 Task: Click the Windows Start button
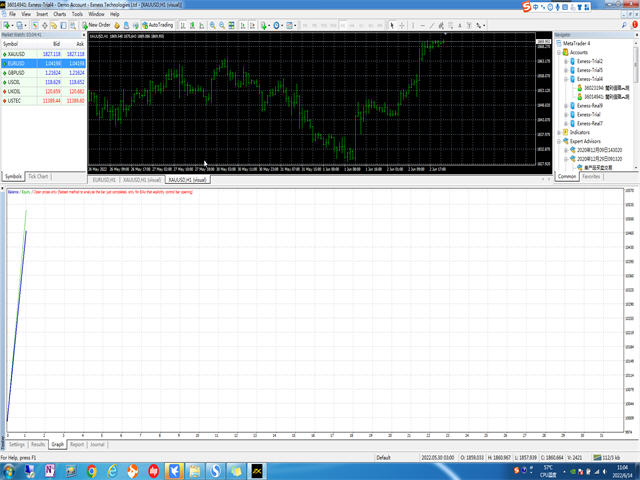[8, 471]
